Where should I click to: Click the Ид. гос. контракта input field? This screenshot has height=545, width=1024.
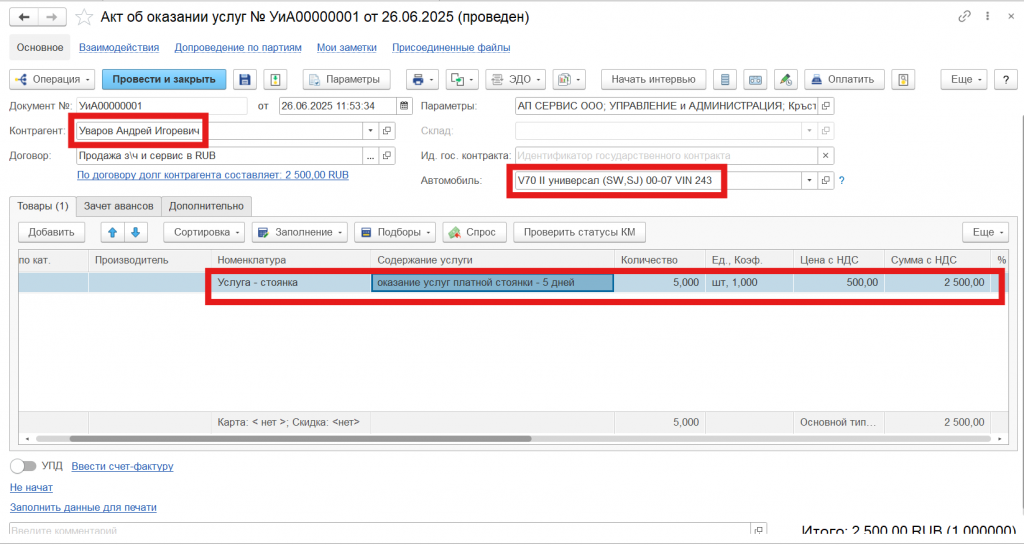(665, 156)
